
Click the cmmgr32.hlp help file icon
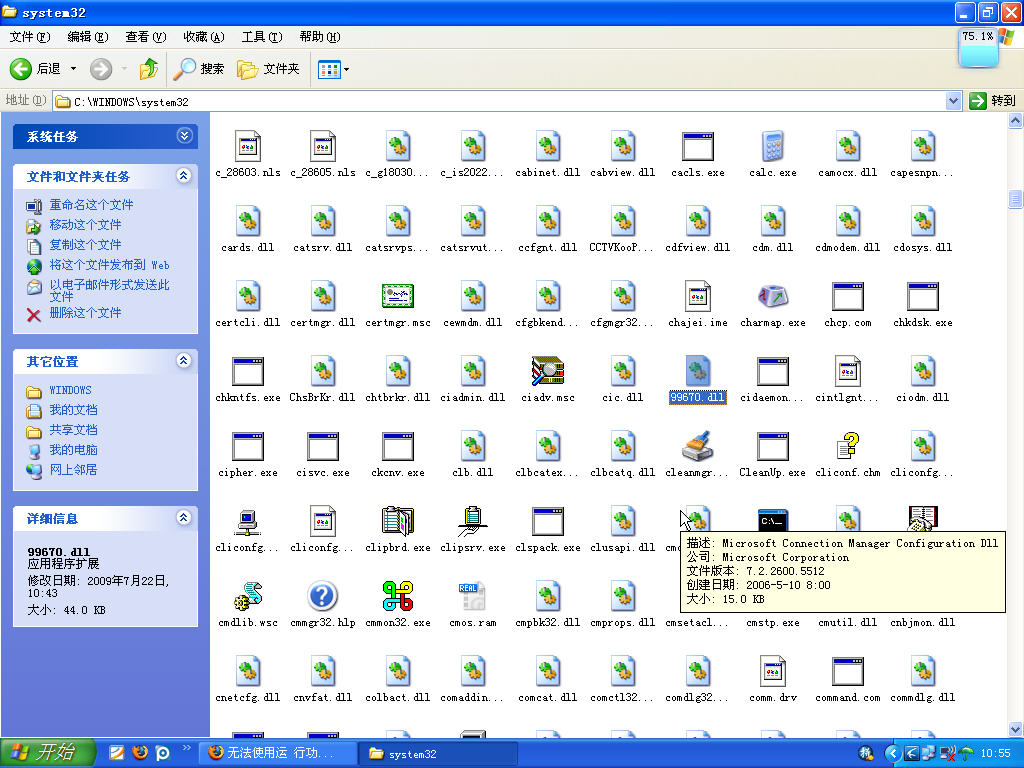click(x=322, y=597)
